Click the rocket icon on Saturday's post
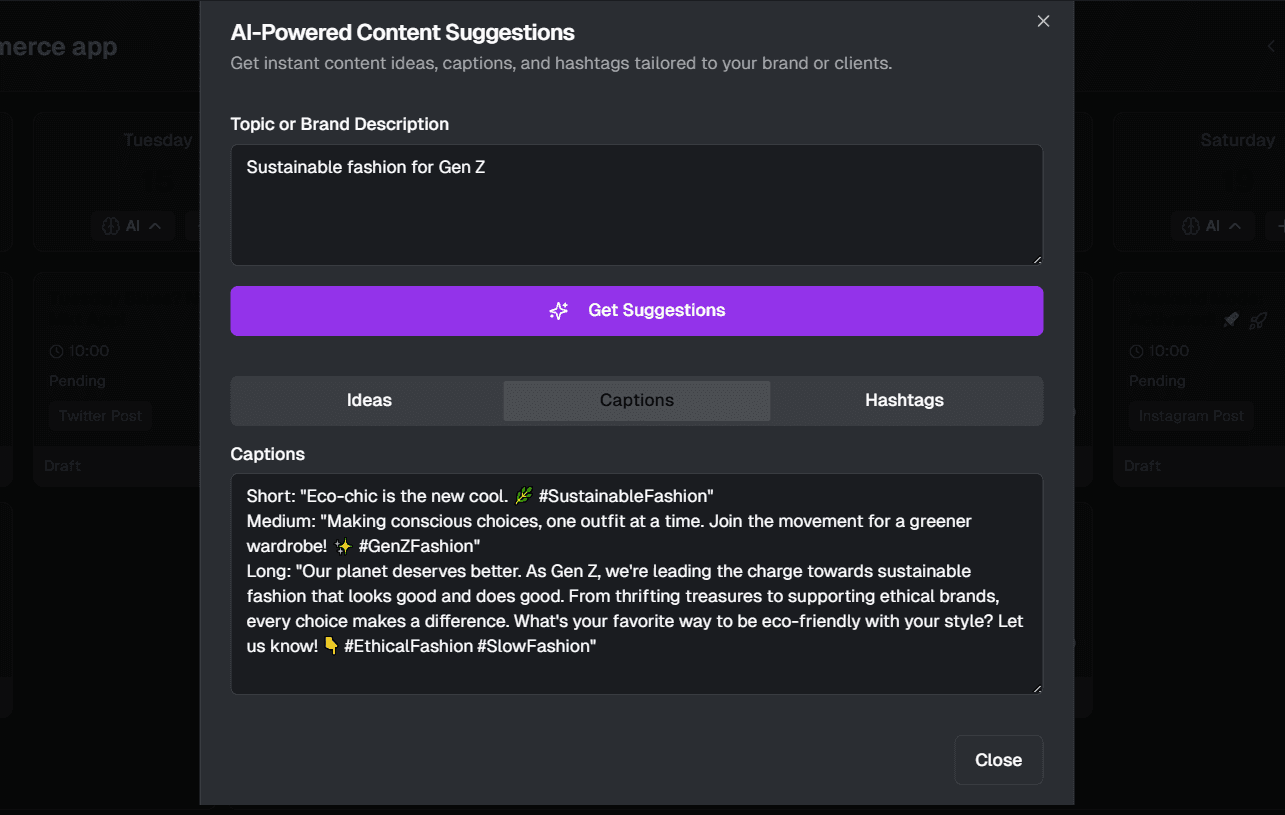 pos(1259,320)
